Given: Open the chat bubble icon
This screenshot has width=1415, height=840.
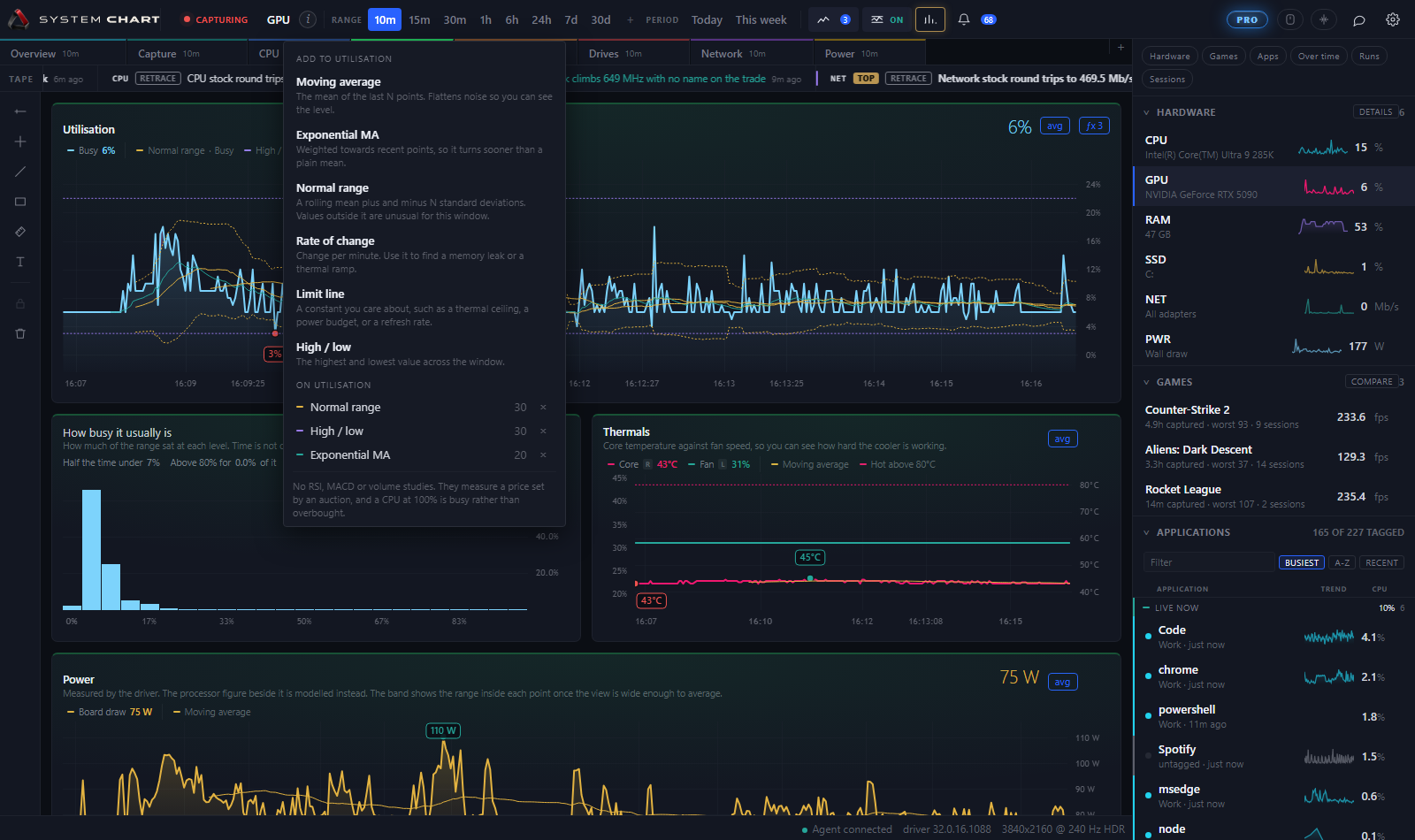Looking at the screenshot, I should (x=1359, y=19).
